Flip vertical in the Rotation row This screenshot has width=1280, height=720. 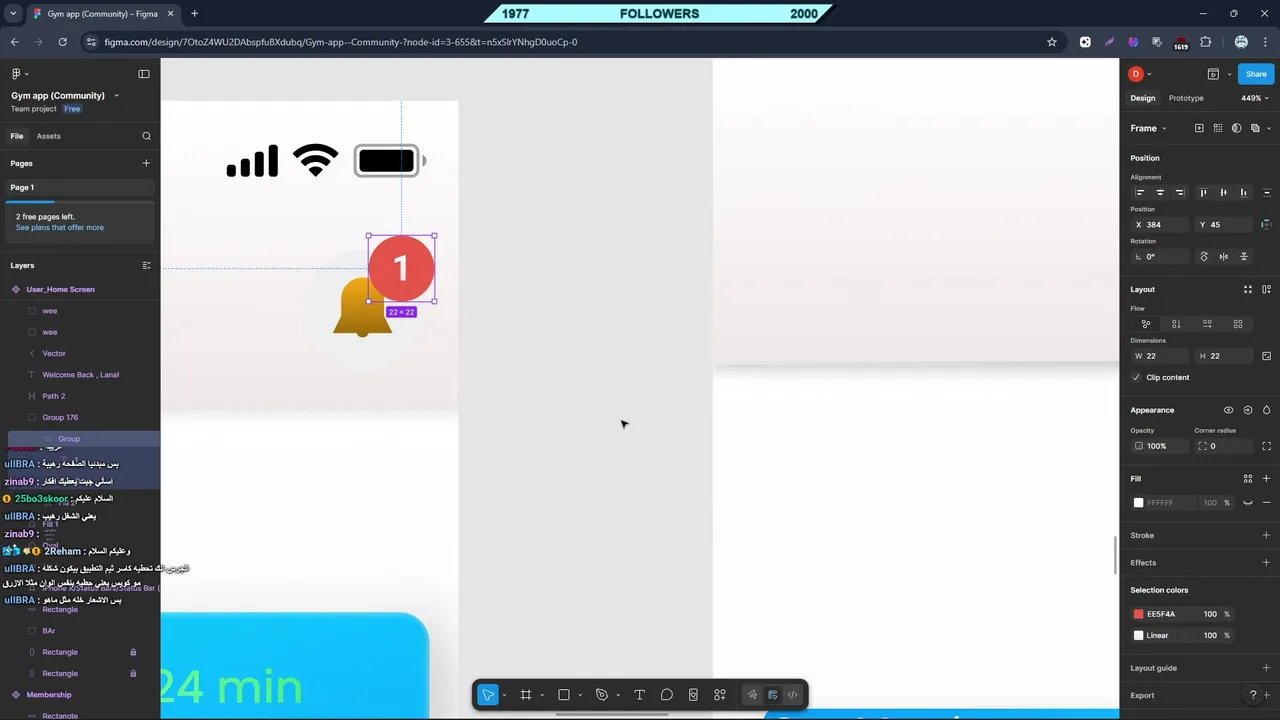[x=1244, y=257]
